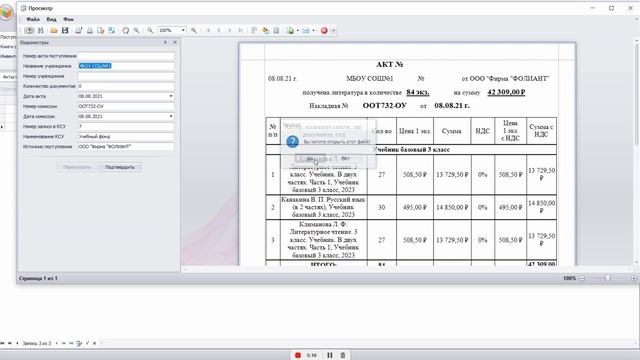Screen dimensions: 640x360
Task: Click the Страница 1 из 1 status text
Action: [x=38, y=278]
